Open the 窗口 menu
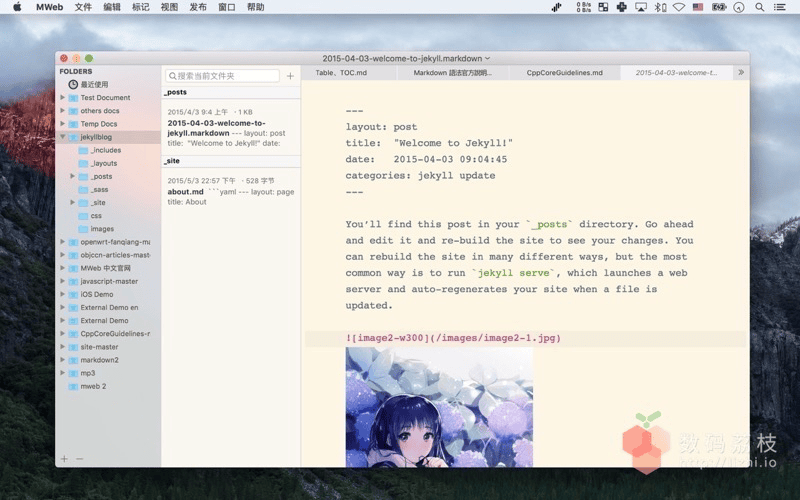The width and height of the screenshot is (800, 500). 227,7
